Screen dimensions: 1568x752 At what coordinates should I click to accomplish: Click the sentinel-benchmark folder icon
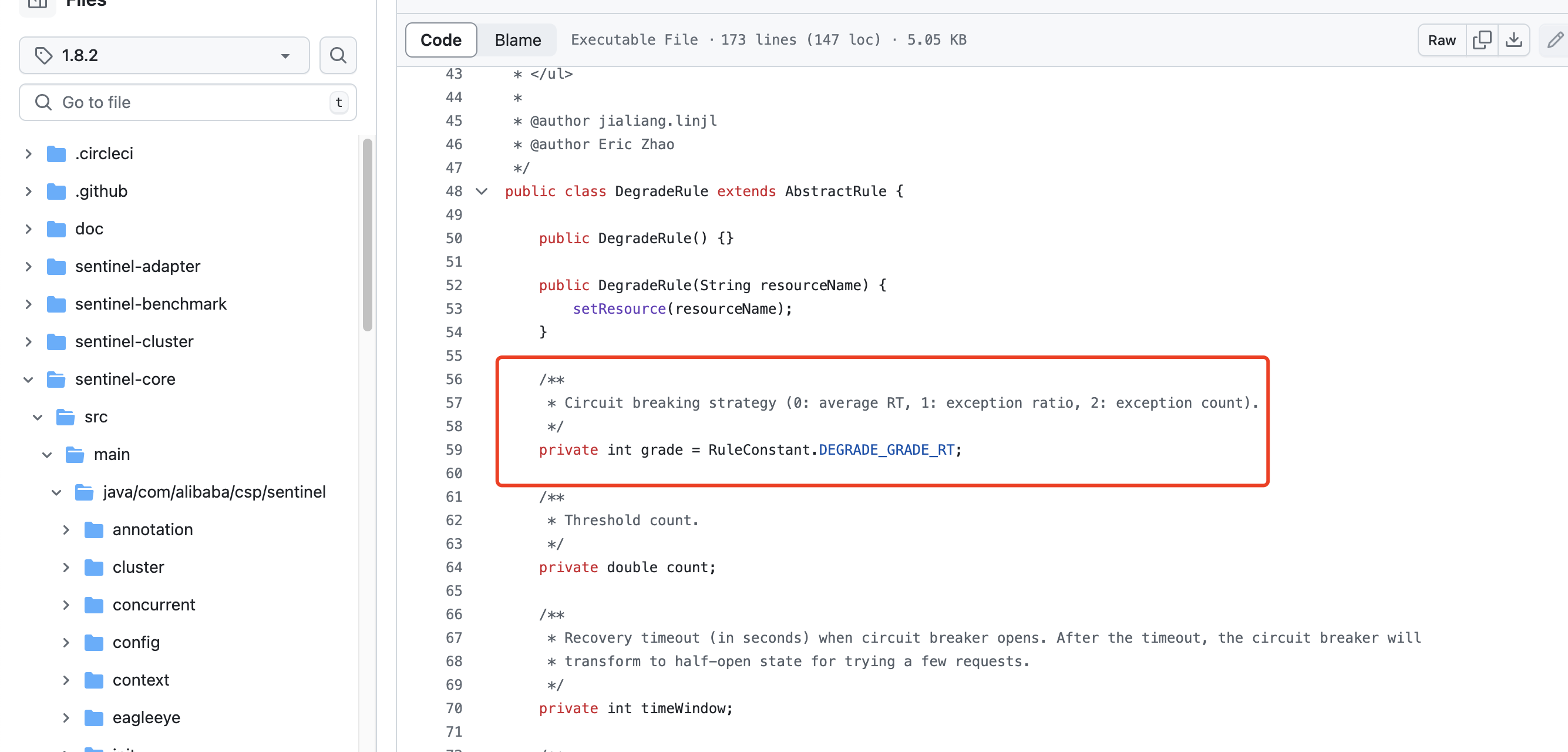tap(56, 304)
